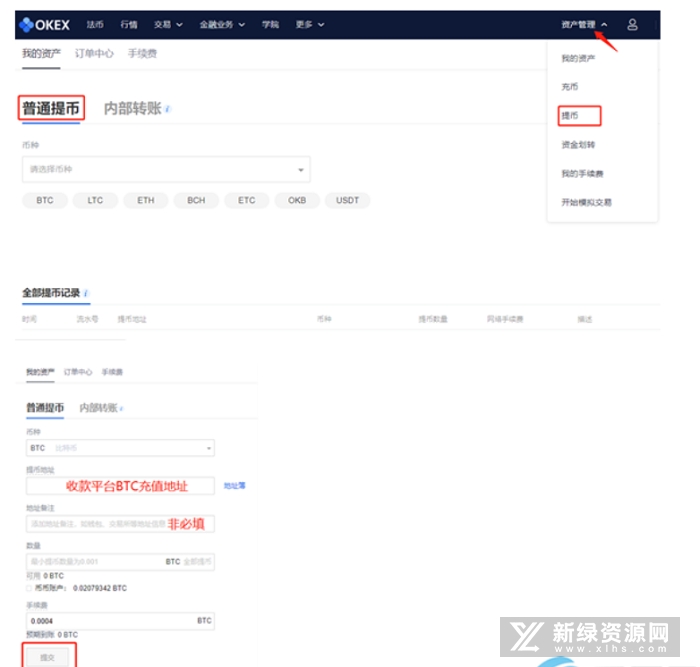Collapse the 资产管理 menu

pos(584,24)
